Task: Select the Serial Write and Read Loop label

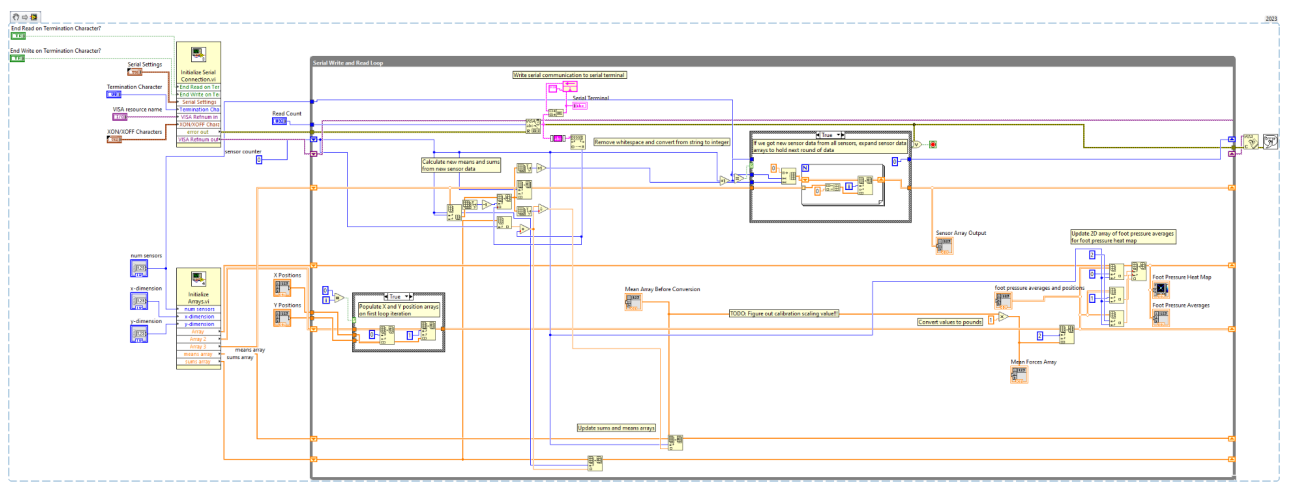Action: (x=347, y=63)
